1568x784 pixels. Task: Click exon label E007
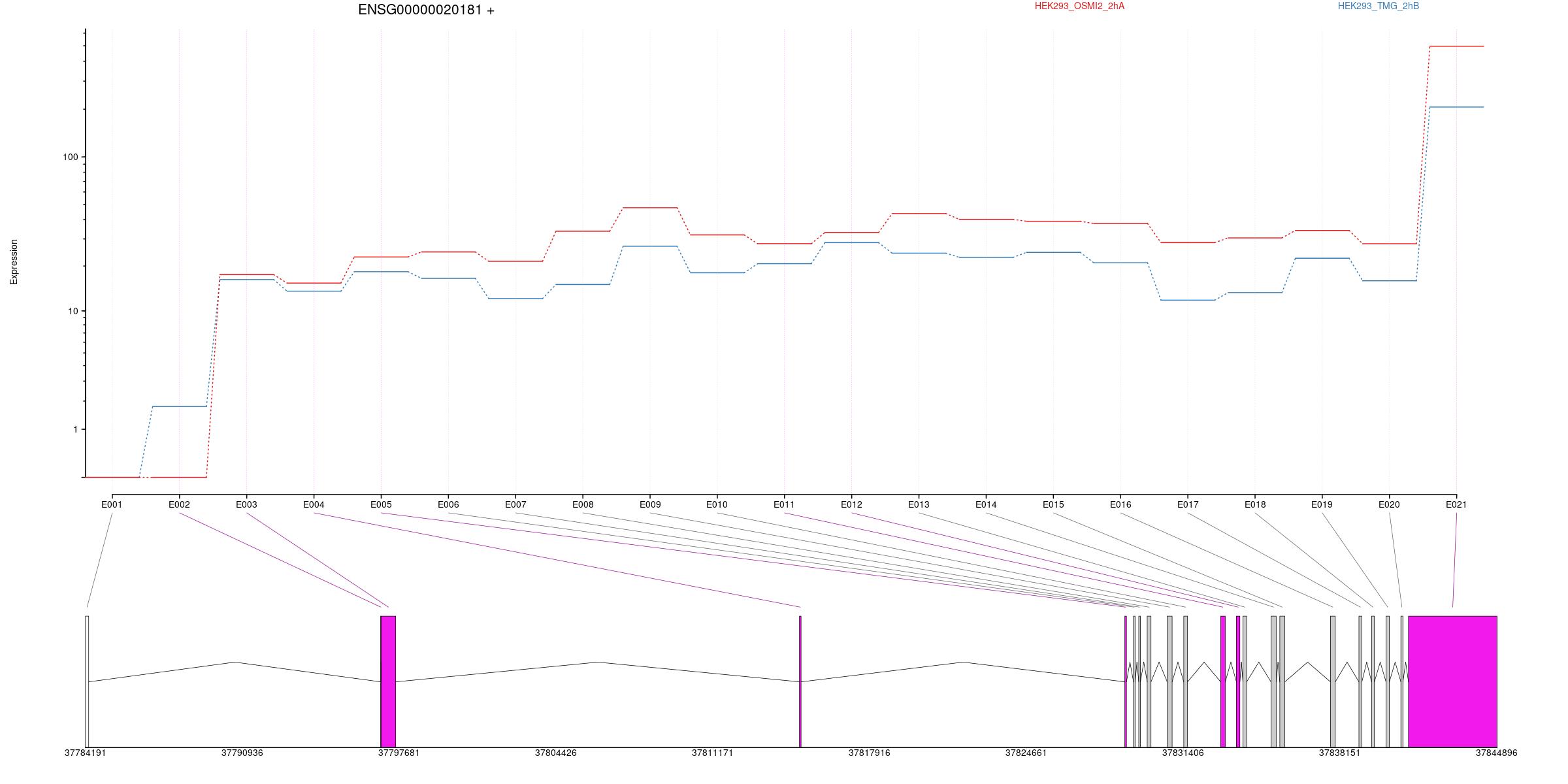tap(515, 504)
